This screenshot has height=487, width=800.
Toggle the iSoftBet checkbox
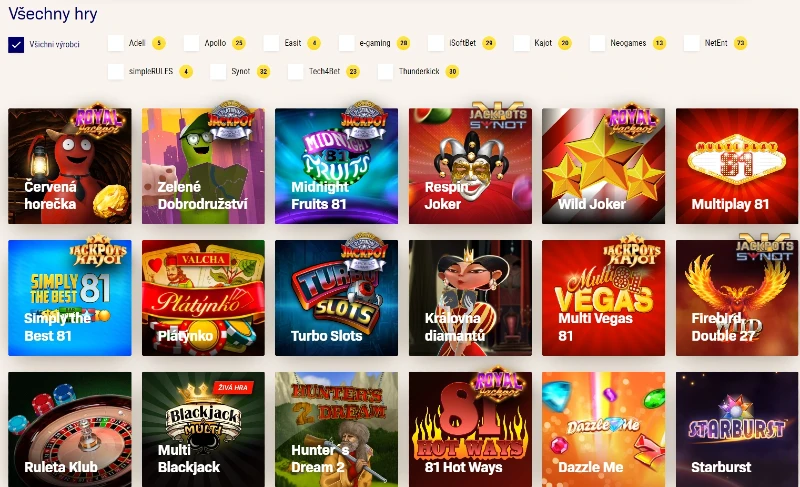436,43
